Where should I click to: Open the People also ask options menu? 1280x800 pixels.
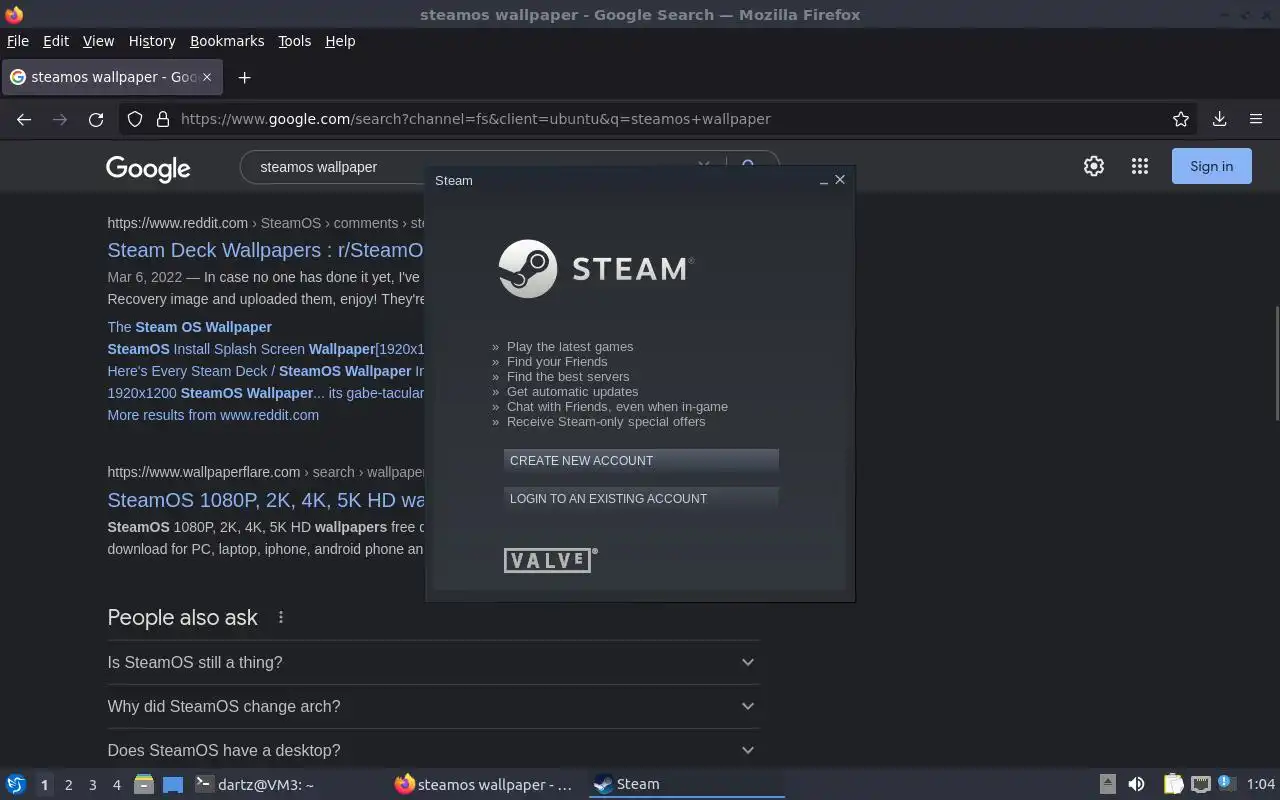click(x=281, y=617)
